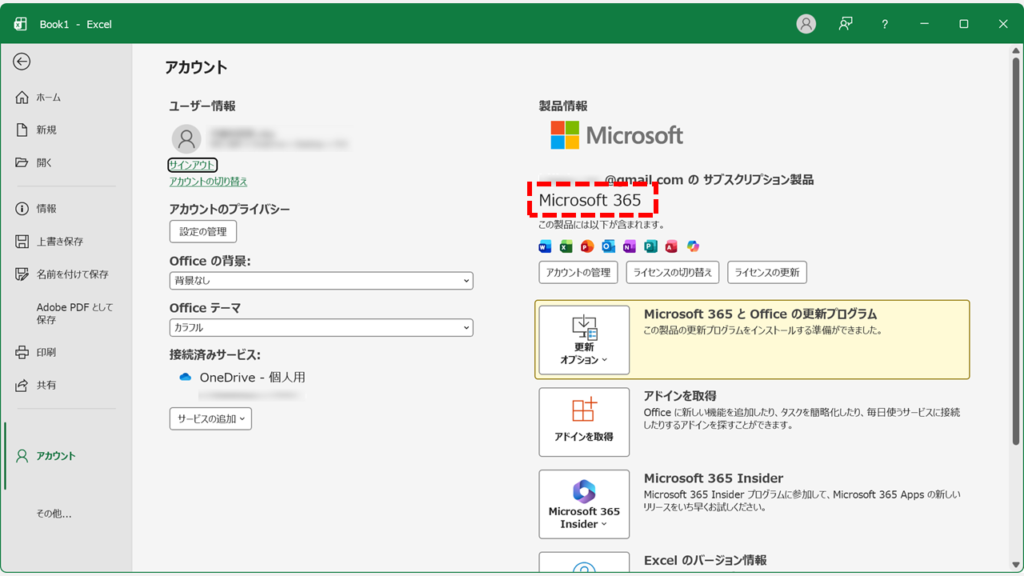This screenshot has height=576, width=1024.
Task: Open the 更新オプション dropdown button
Action: (584, 340)
